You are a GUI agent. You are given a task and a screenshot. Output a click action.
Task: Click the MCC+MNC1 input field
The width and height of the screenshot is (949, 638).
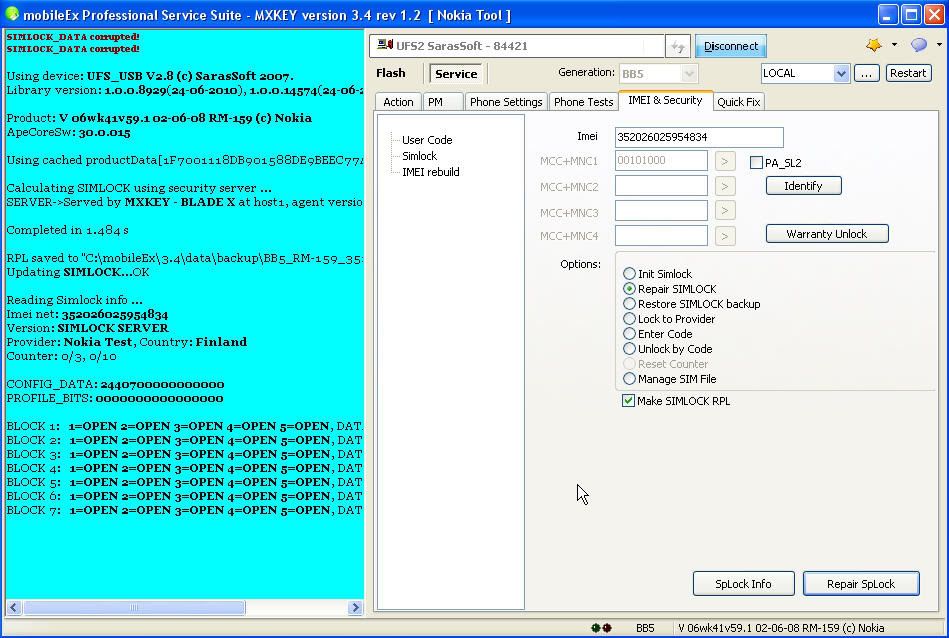coord(661,160)
